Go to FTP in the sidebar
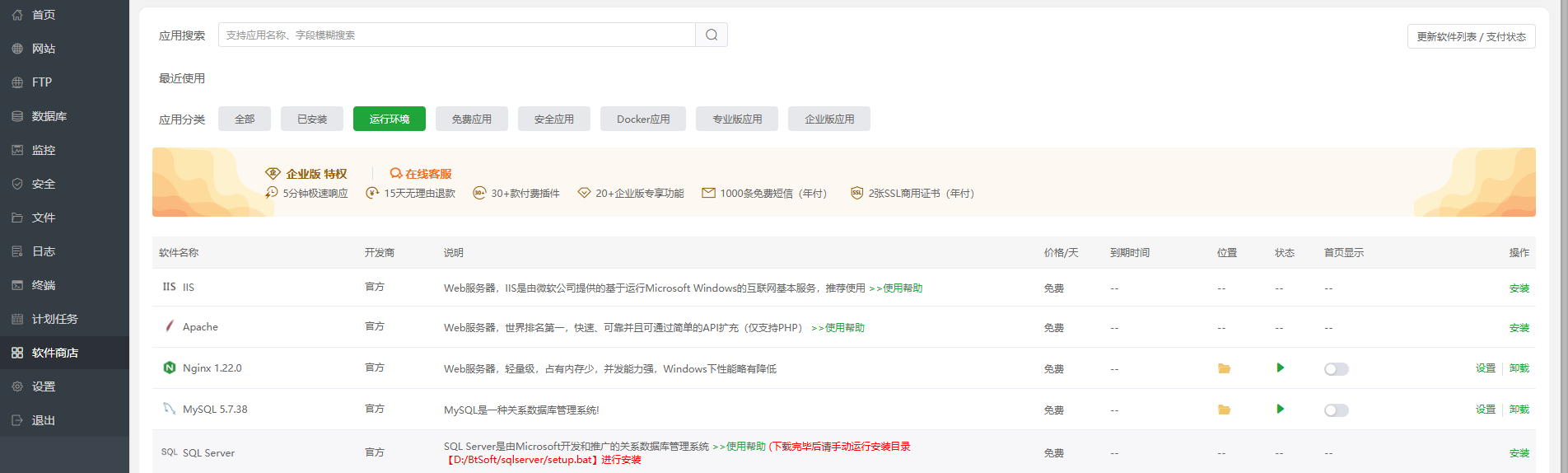The height and width of the screenshot is (473, 1568). pyautogui.click(x=64, y=82)
